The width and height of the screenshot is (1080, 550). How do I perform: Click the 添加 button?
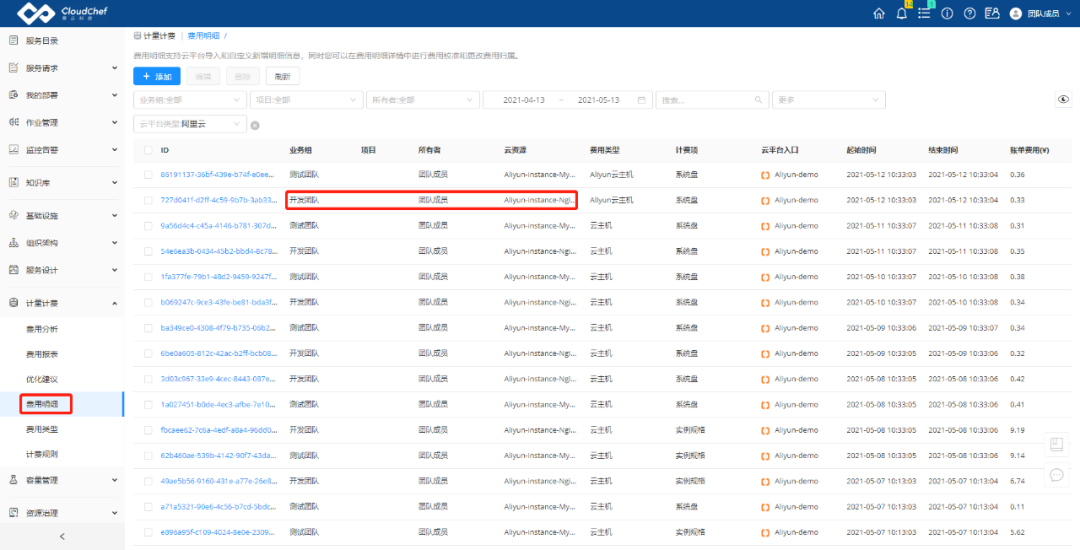(156, 76)
